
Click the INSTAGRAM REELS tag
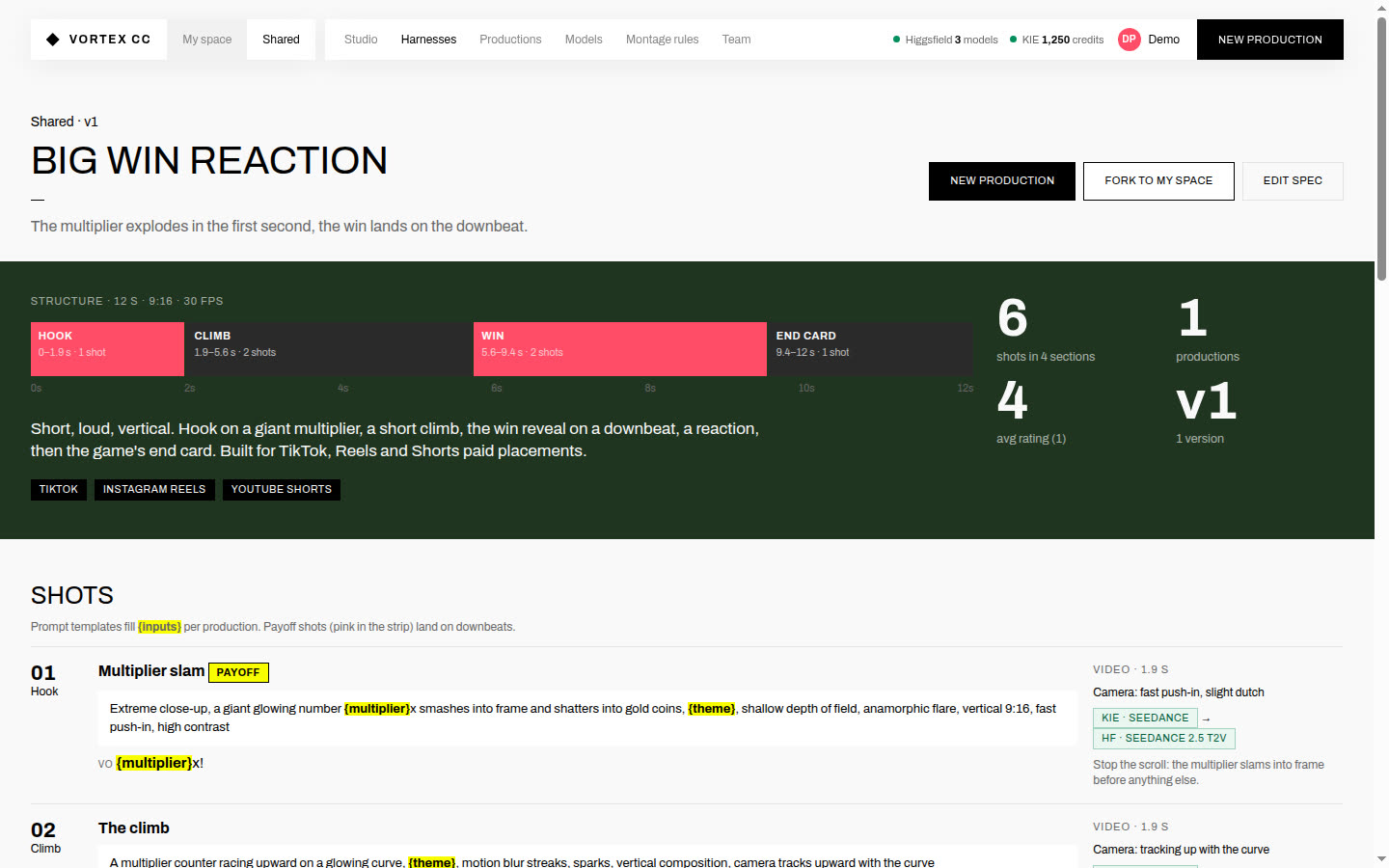[154, 490]
